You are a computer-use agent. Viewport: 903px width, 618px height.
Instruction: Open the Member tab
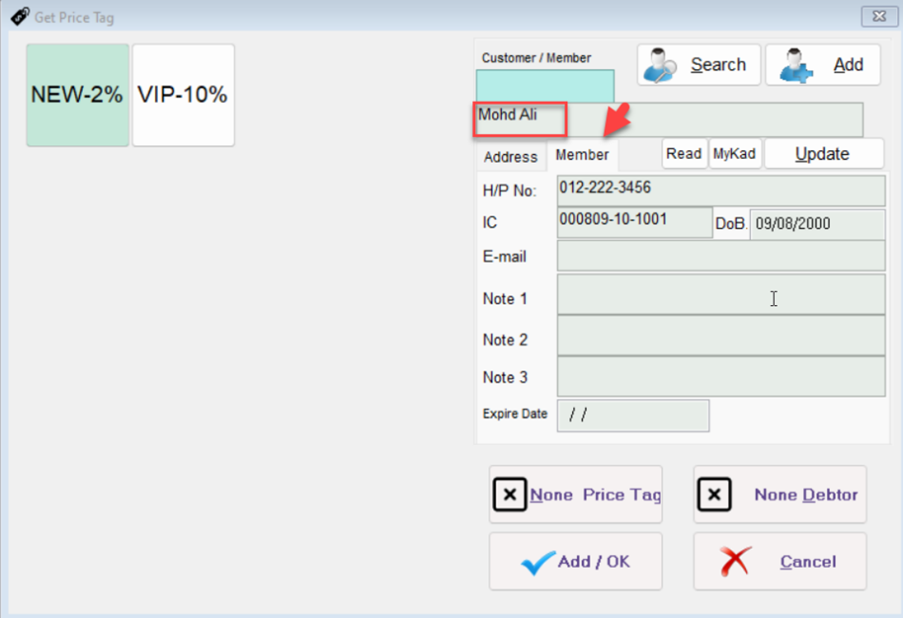582,155
